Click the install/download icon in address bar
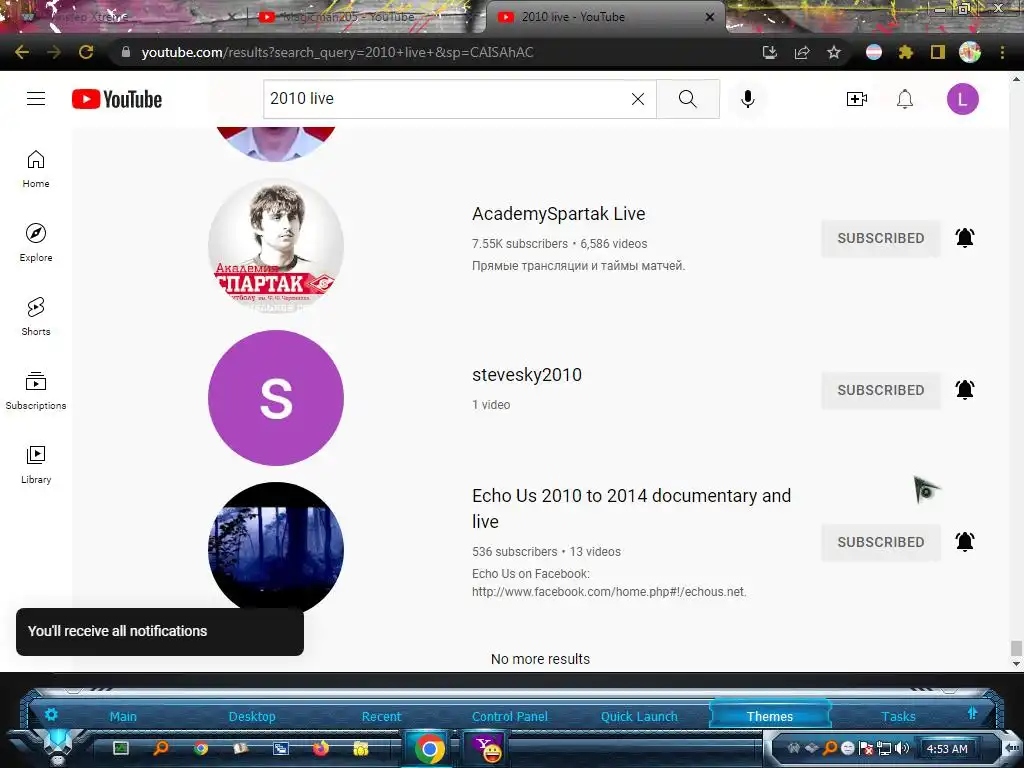Screen dimensions: 1024x768 click(x=770, y=52)
